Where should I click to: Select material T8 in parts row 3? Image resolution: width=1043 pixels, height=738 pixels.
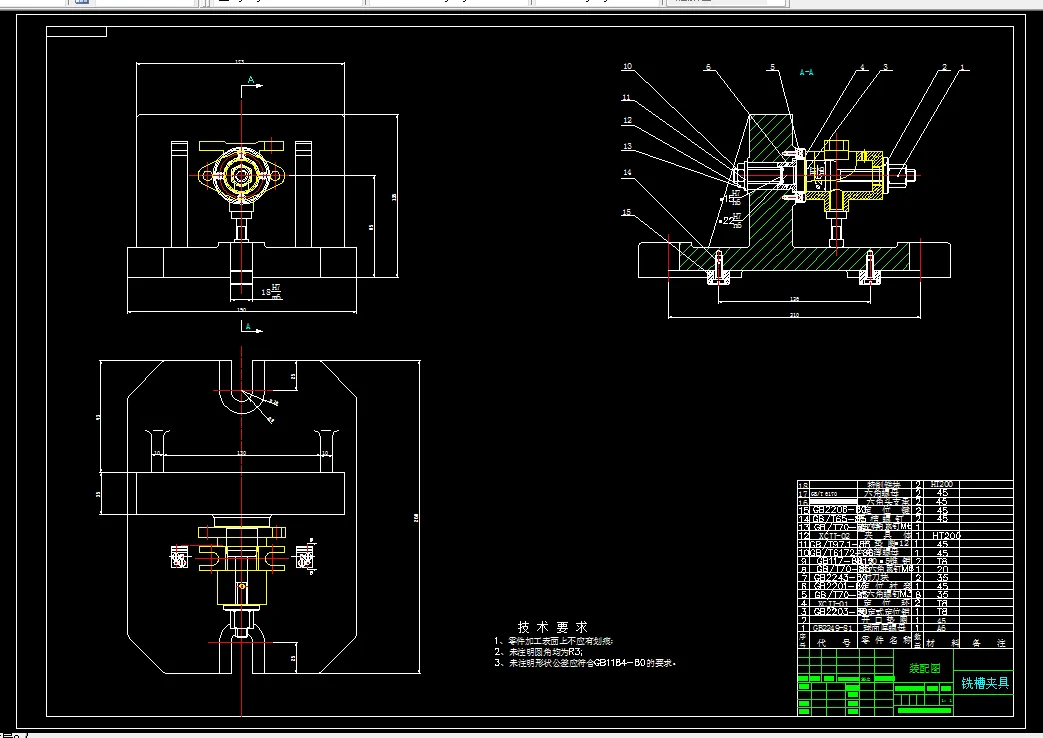[x=941, y=611]
